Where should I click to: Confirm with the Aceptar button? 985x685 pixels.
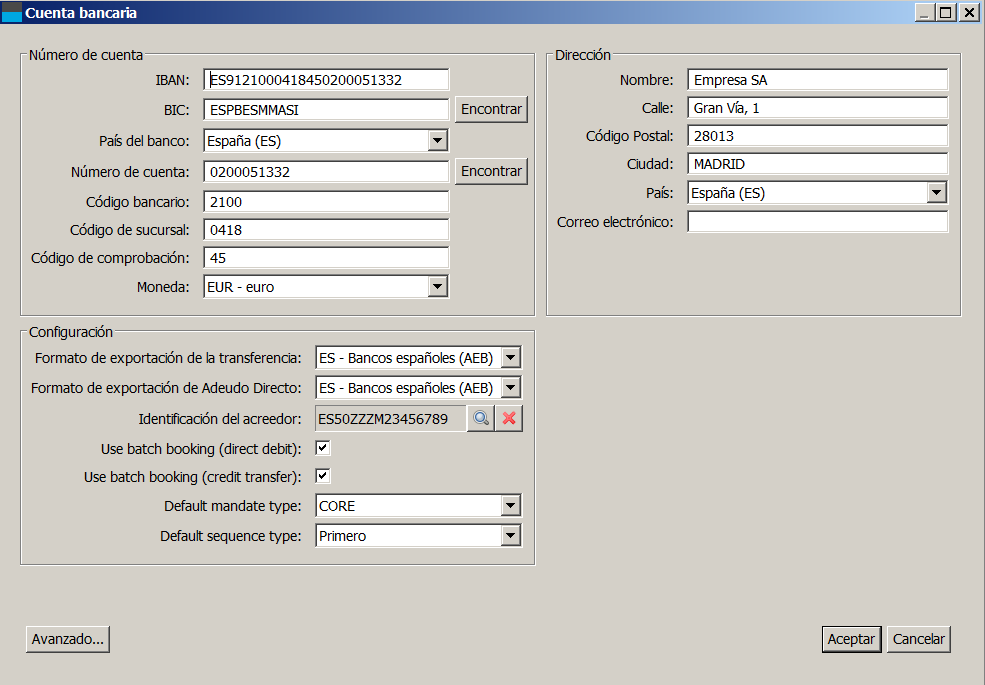(851, 639)
